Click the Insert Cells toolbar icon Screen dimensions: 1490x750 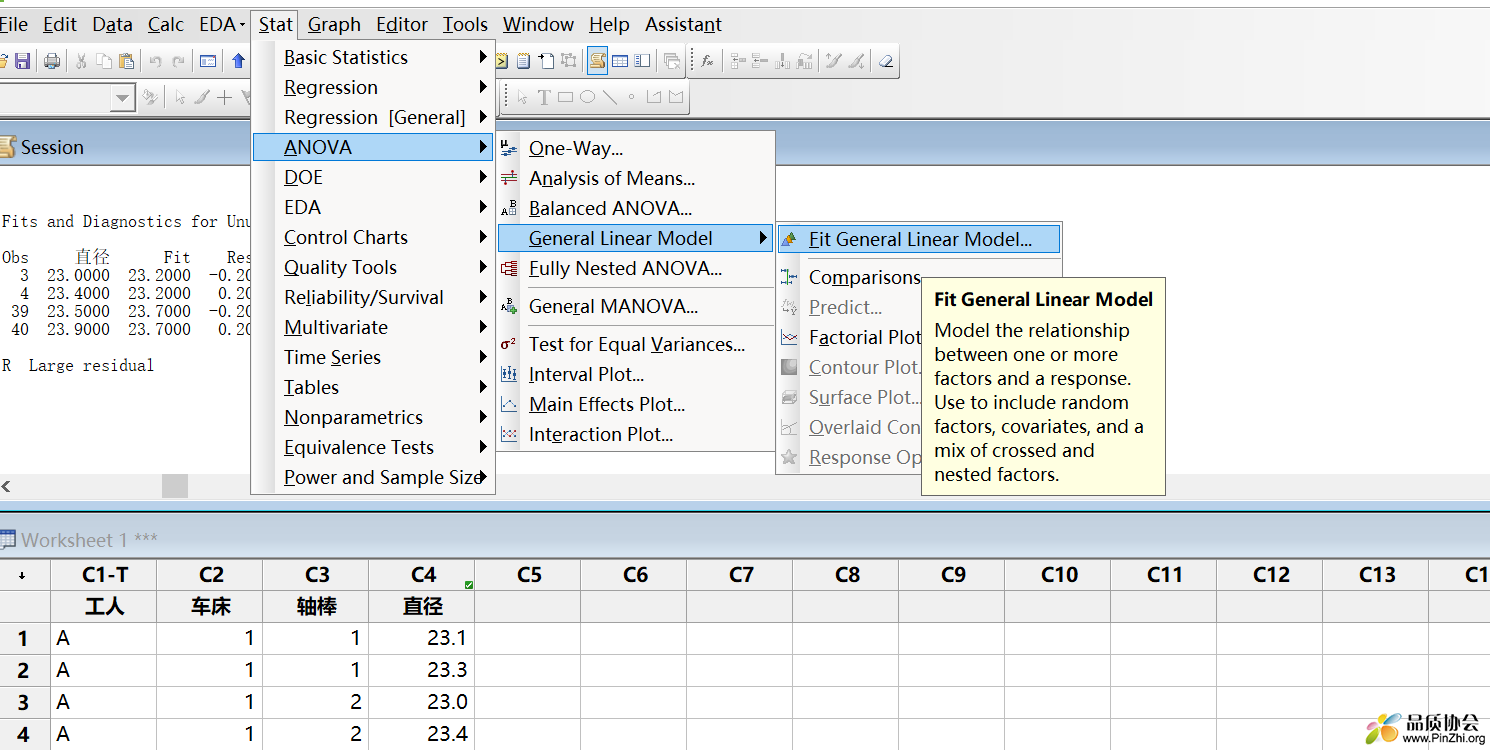(x=738, y=61)
